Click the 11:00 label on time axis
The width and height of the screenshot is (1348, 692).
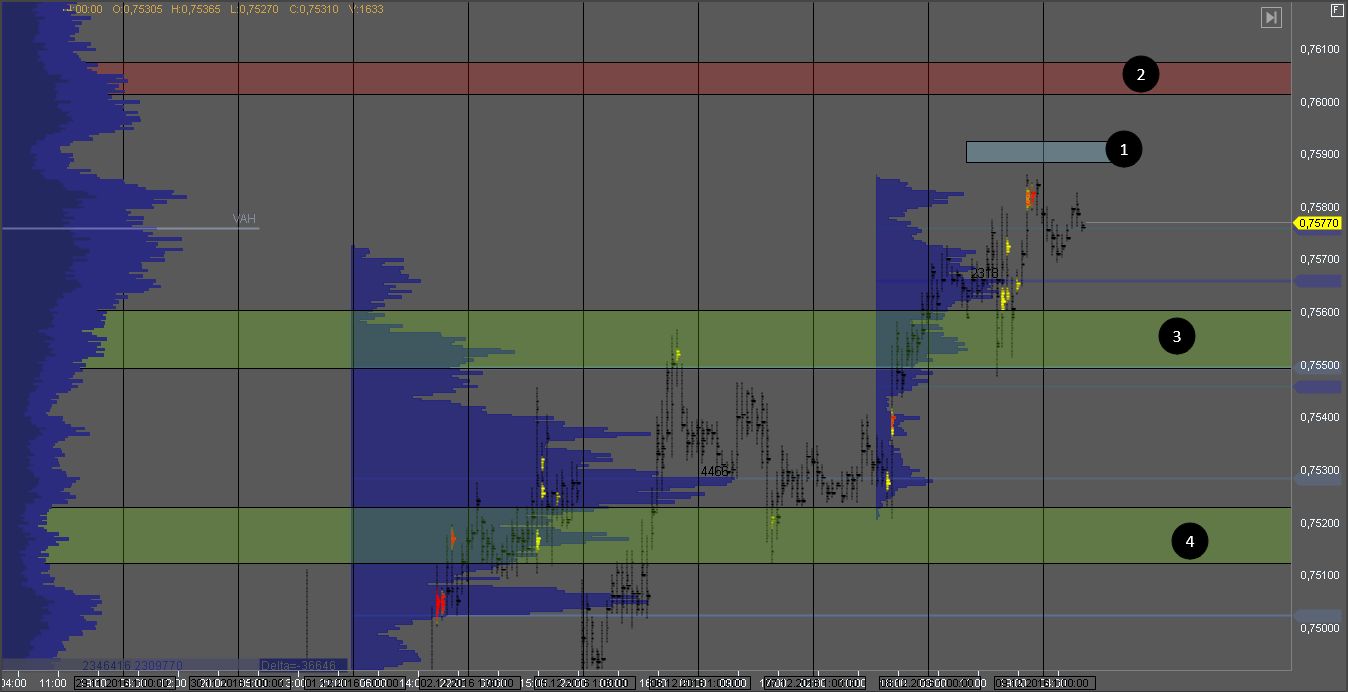(x=53, y=683)
